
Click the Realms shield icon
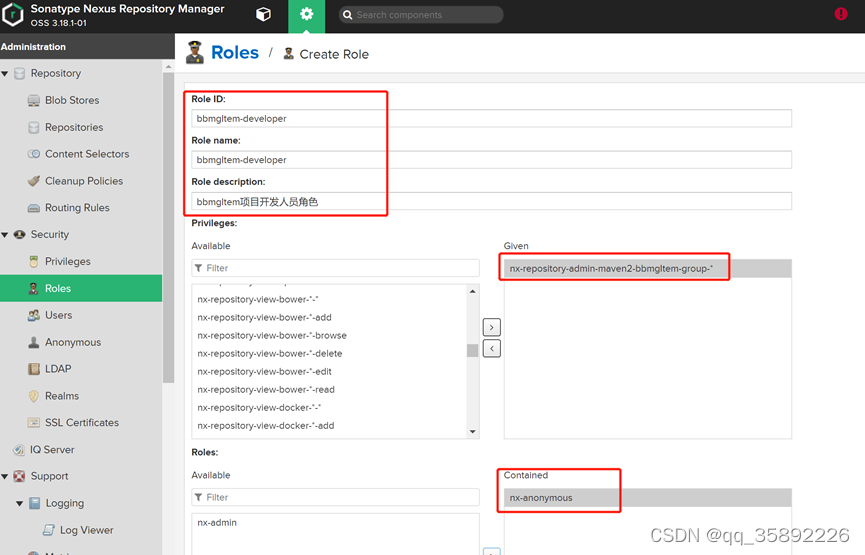point(34,396)
